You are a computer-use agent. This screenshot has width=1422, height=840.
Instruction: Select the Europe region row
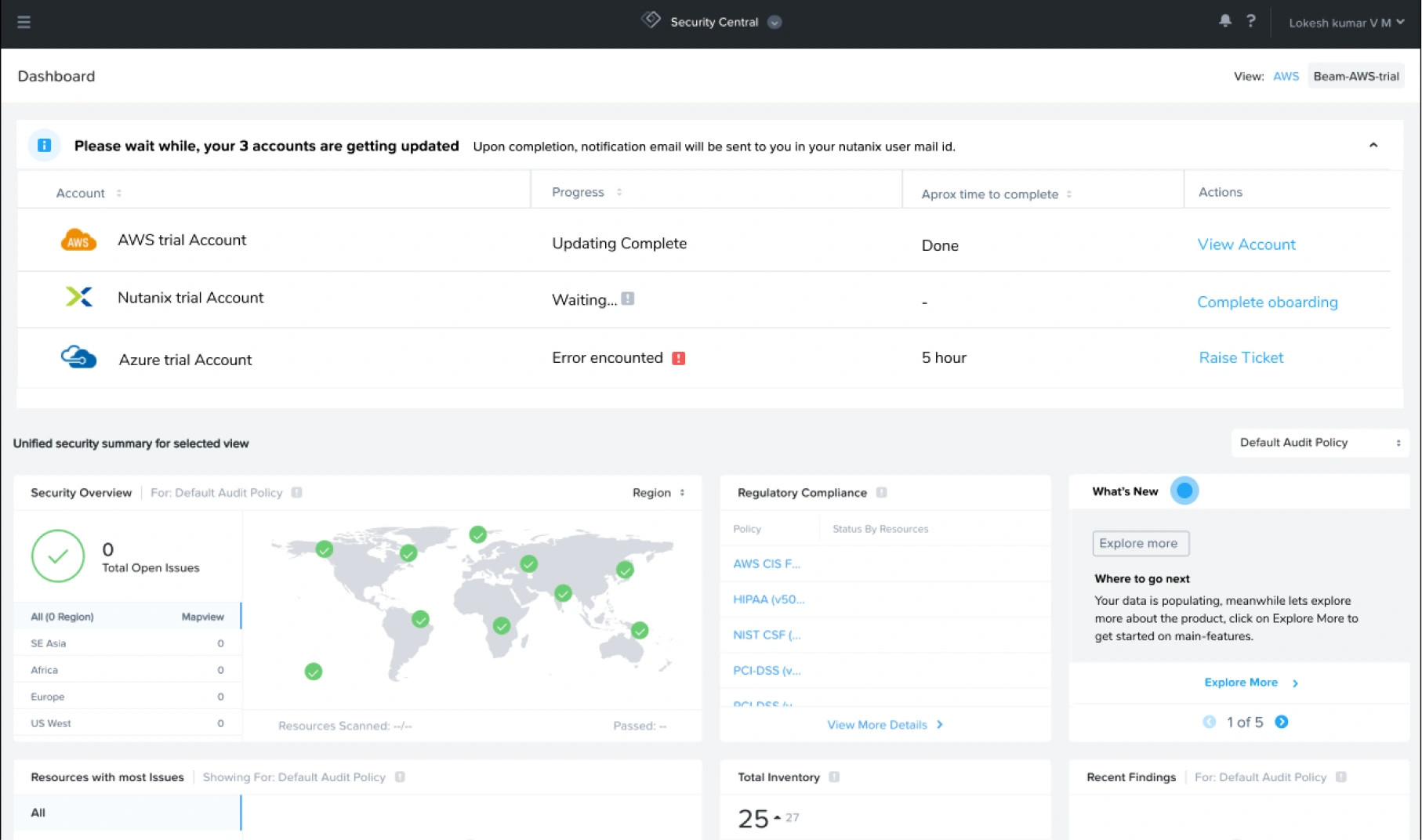click(x=128, y=697)
